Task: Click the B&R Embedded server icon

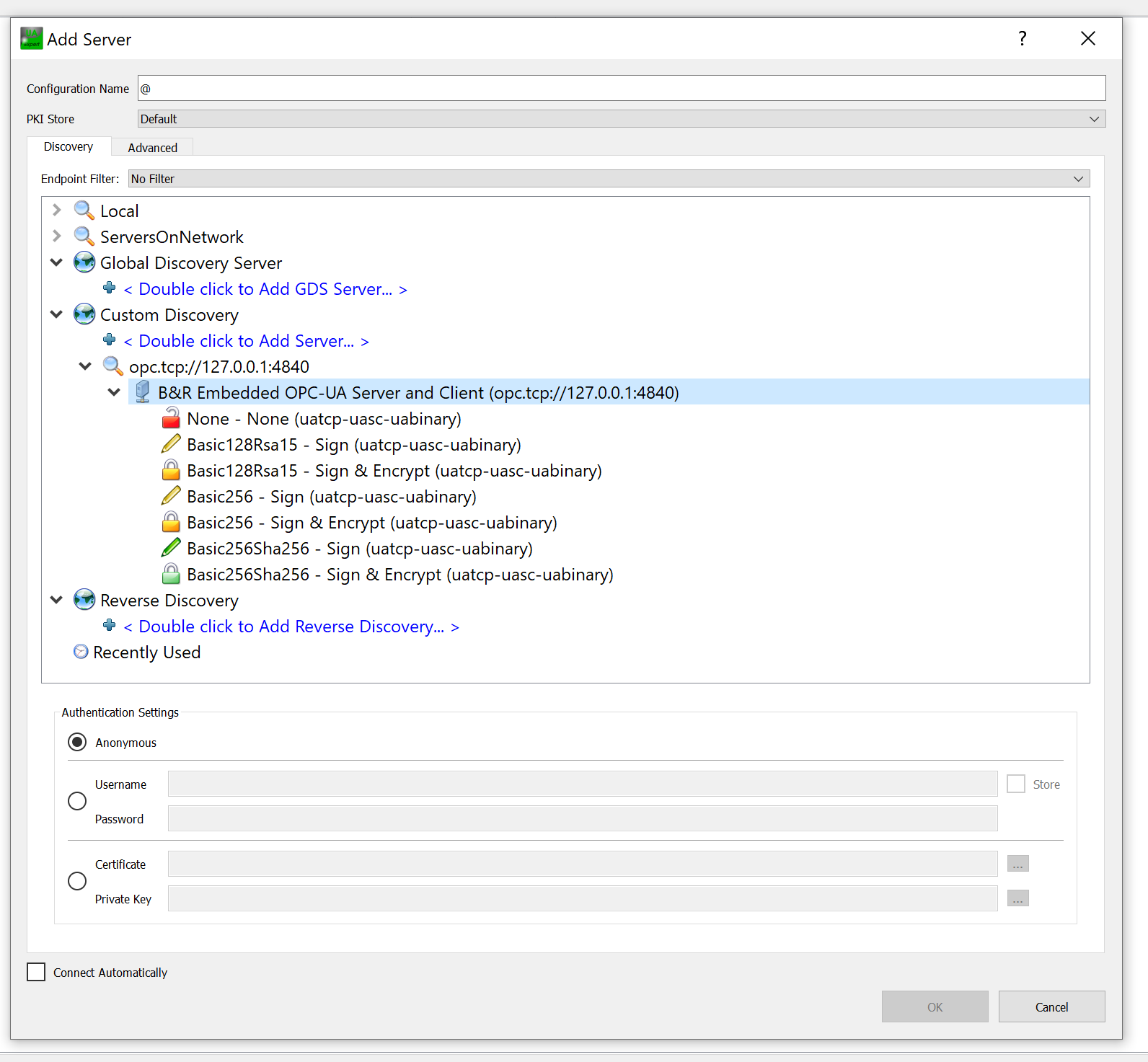Action: click(x=142, y=392)
